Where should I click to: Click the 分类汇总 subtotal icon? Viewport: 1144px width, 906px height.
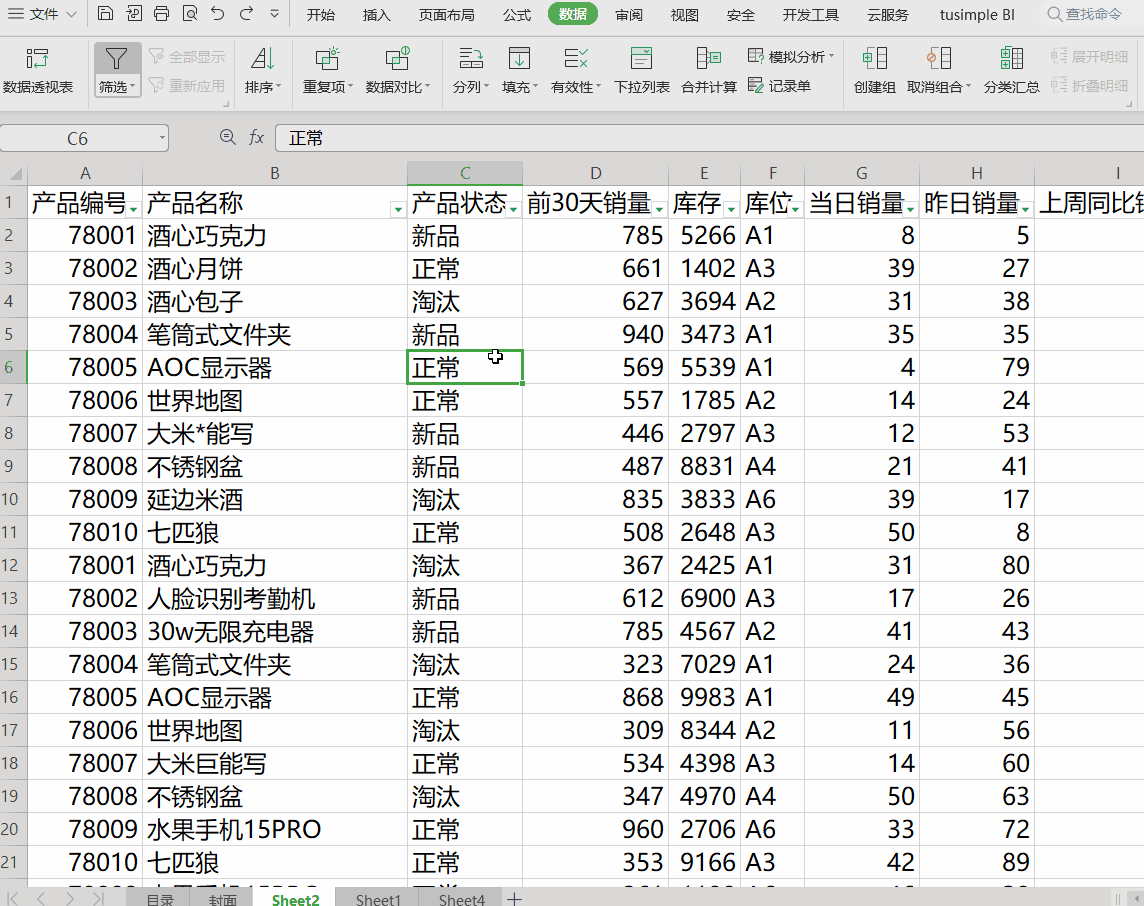pyautogui.click(x=1011, y=59)
